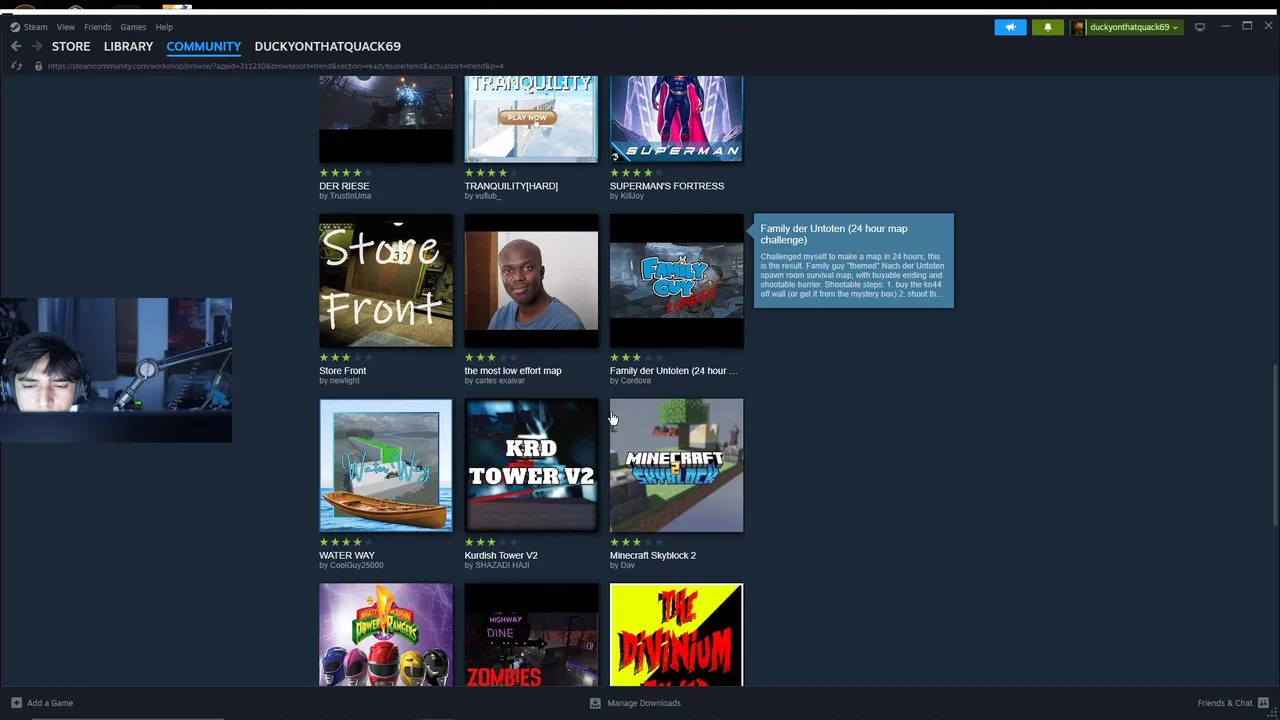The height and width of the screenshot is (720, 1280).
Task: Open the Highway Dine Zombies thumbnail
Action: pos(531,635)
